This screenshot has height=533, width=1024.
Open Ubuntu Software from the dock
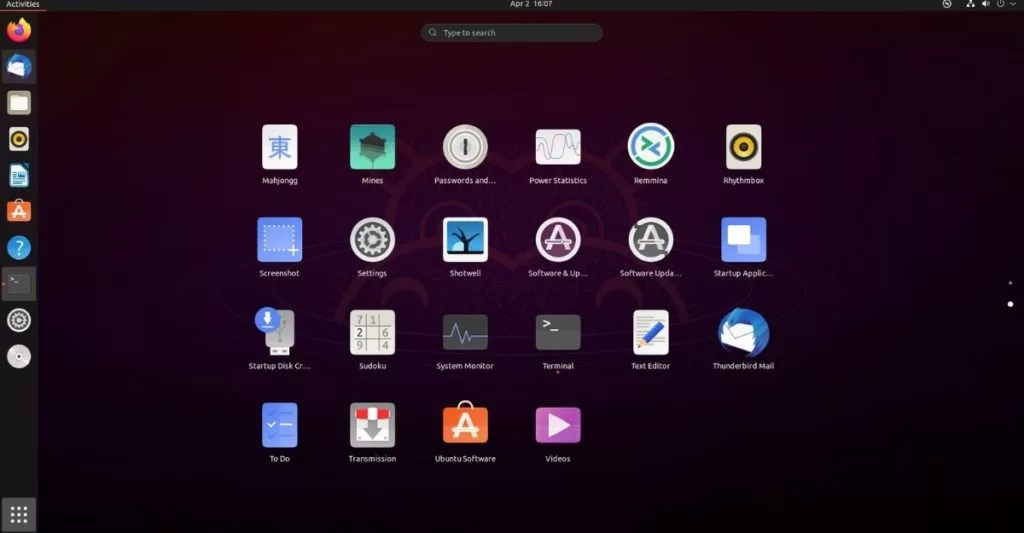coord(19,210)
